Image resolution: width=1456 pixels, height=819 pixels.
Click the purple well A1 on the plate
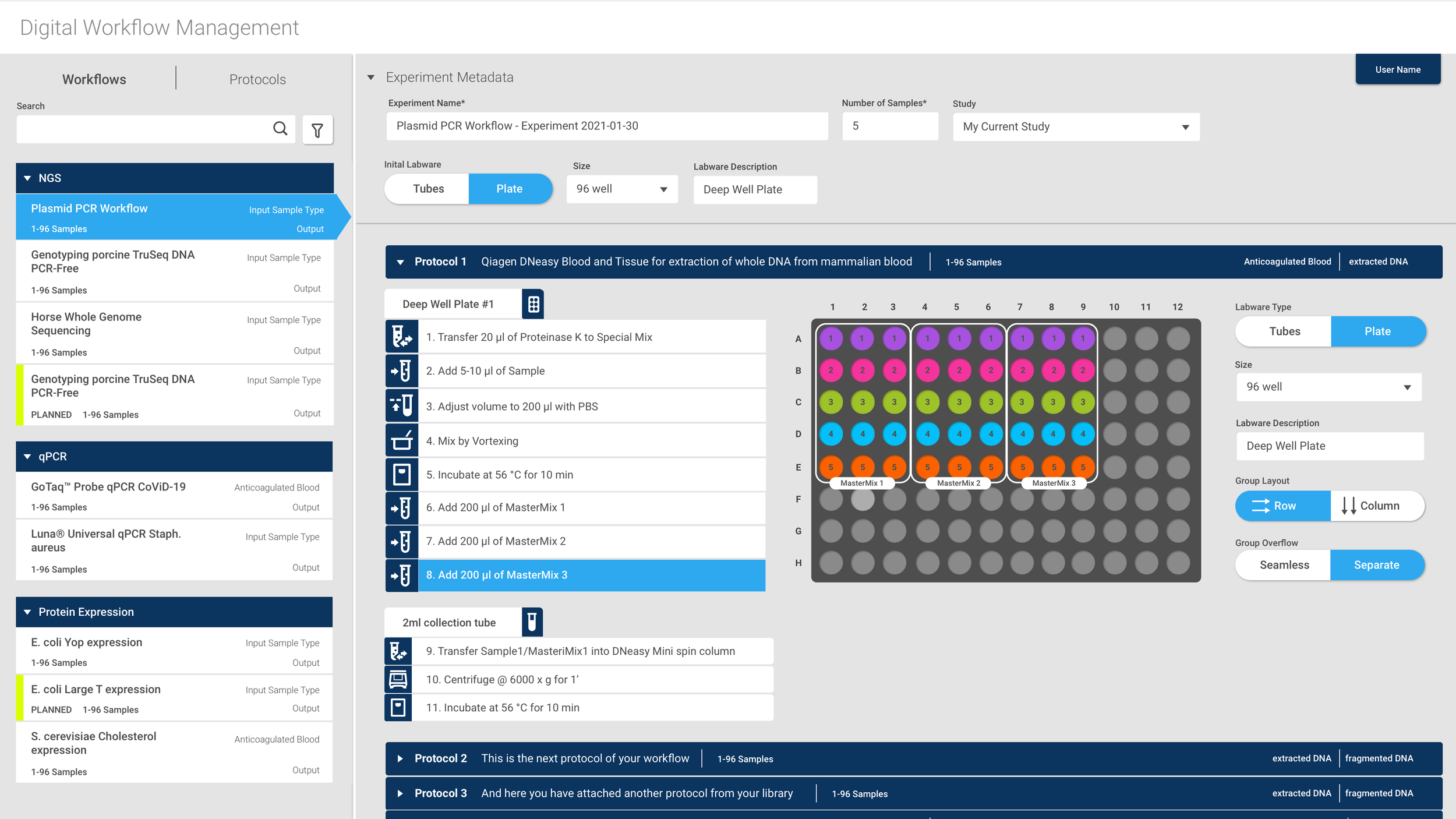tap(831, 338)
